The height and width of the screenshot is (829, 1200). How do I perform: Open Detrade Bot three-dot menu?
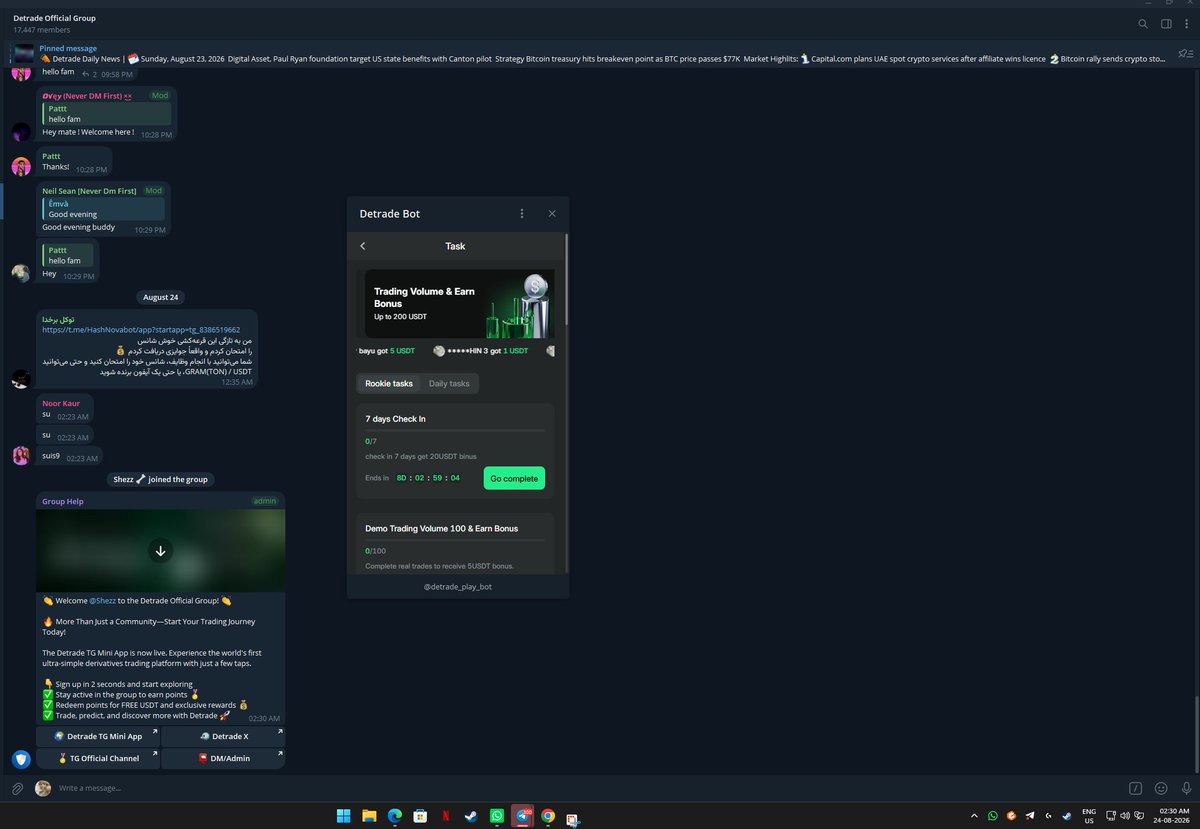(521, 213)
